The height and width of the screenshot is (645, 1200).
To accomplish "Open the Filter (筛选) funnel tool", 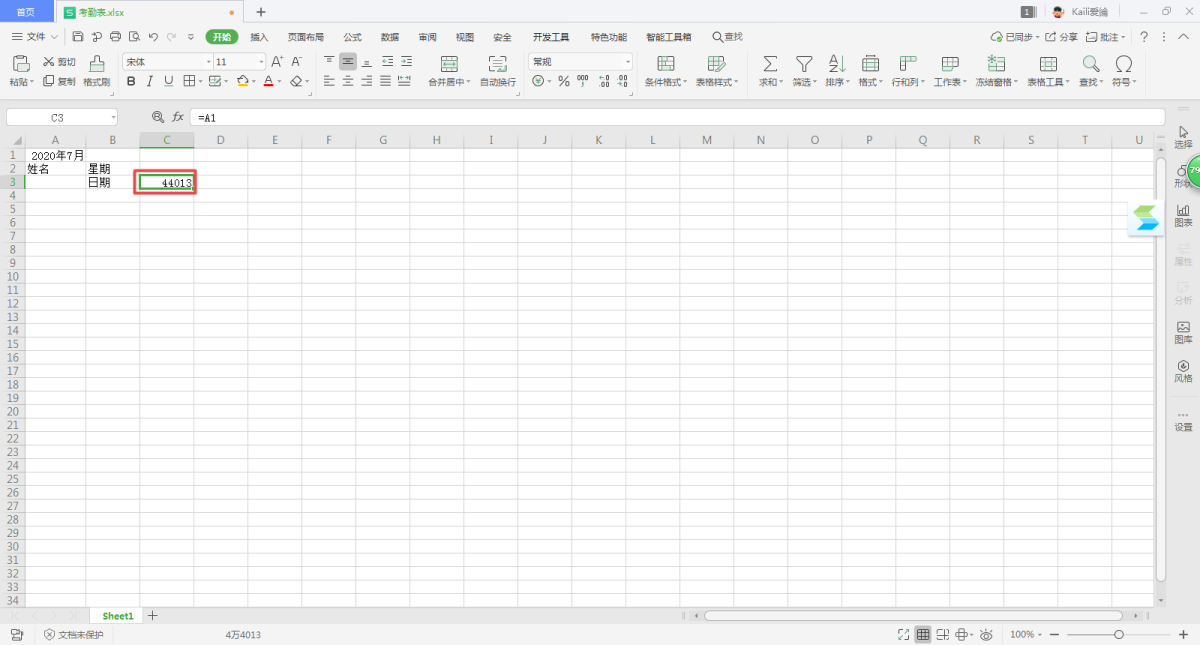I will [803, 64].
